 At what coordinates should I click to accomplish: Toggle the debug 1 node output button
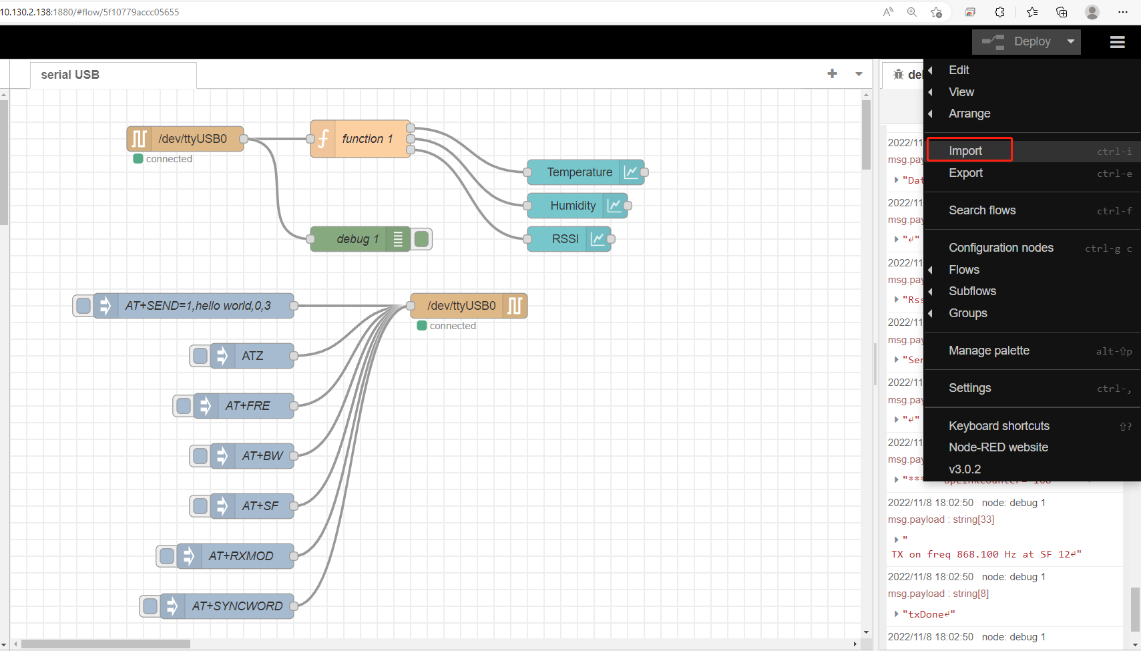[x=421, y=239]
